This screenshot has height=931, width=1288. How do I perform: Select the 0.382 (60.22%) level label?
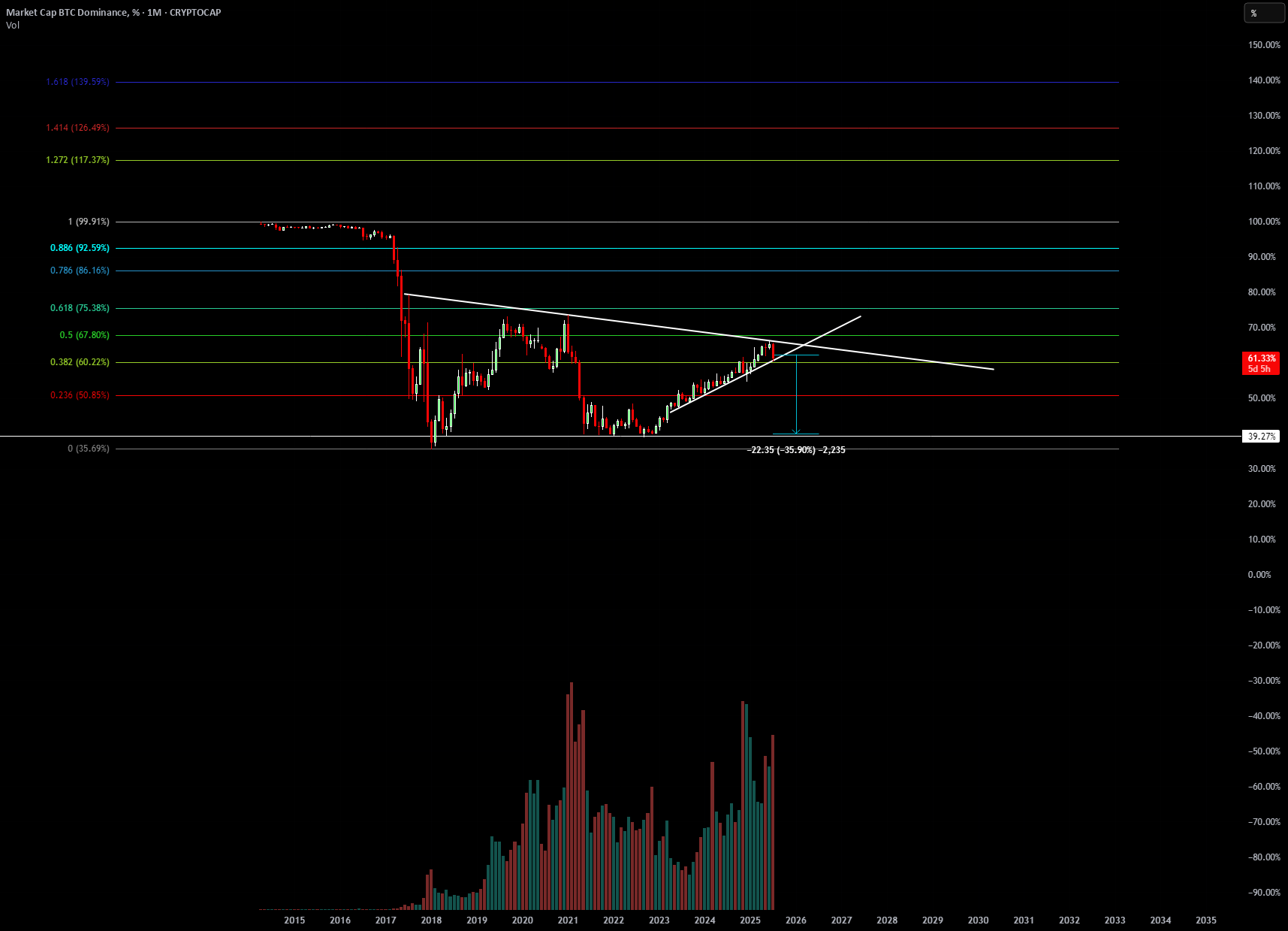coord(80,362)
